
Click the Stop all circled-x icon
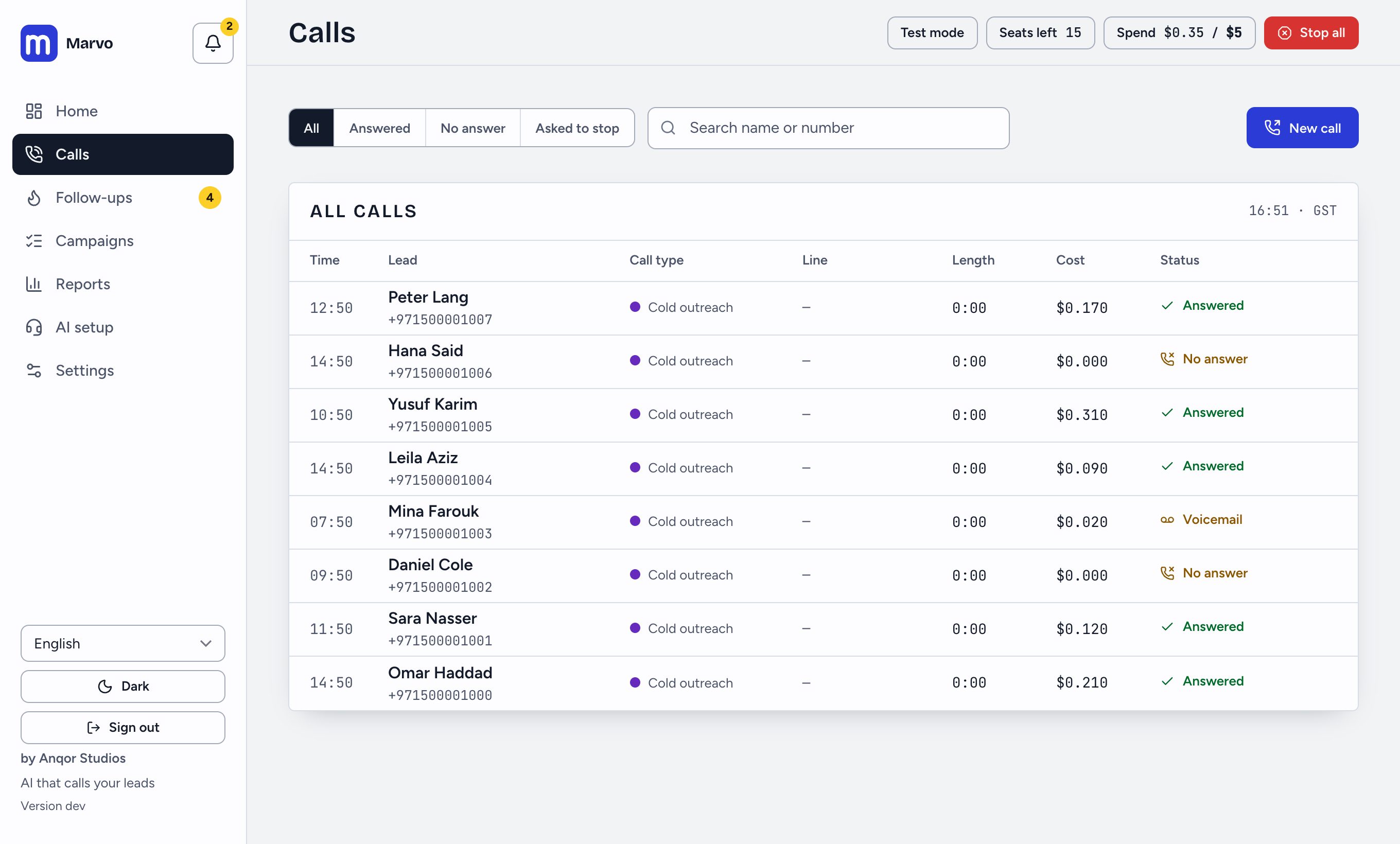(1285, 33)
